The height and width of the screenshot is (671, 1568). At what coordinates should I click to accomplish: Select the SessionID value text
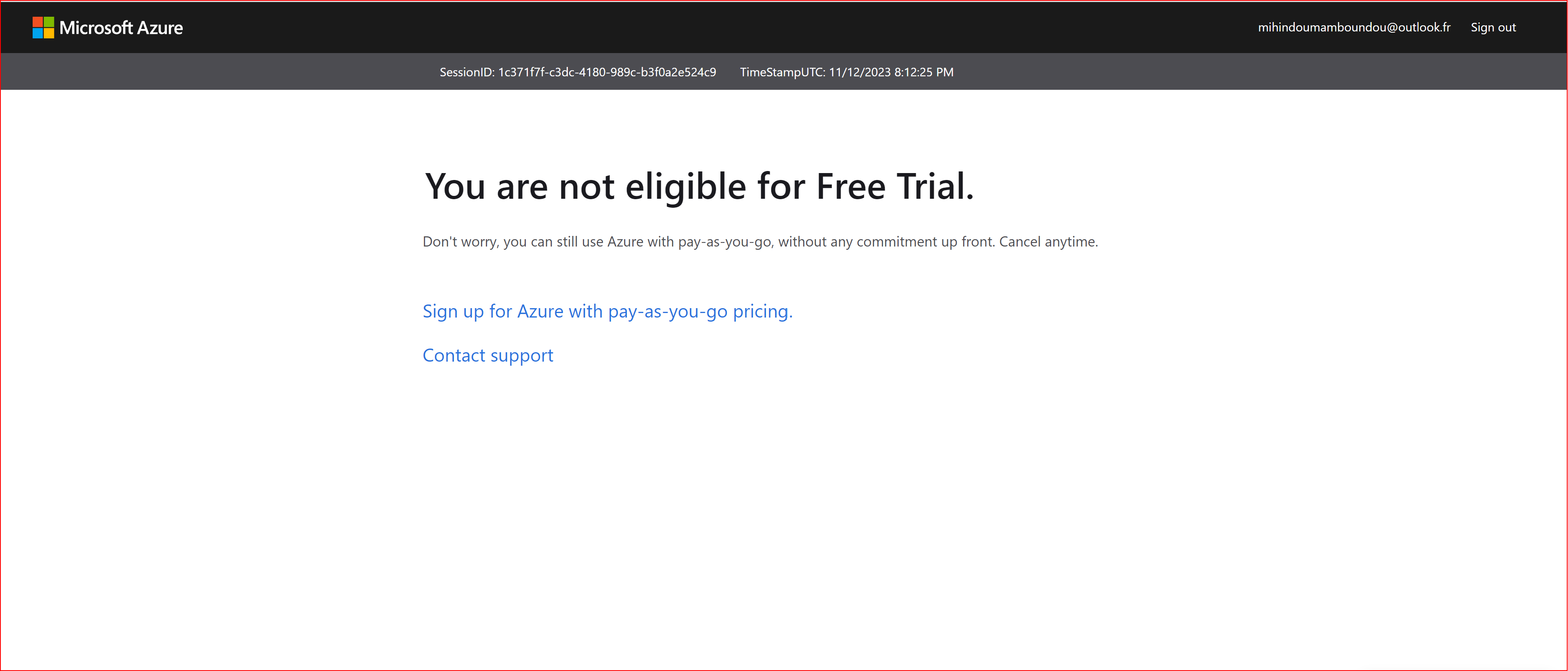(607, 72)
